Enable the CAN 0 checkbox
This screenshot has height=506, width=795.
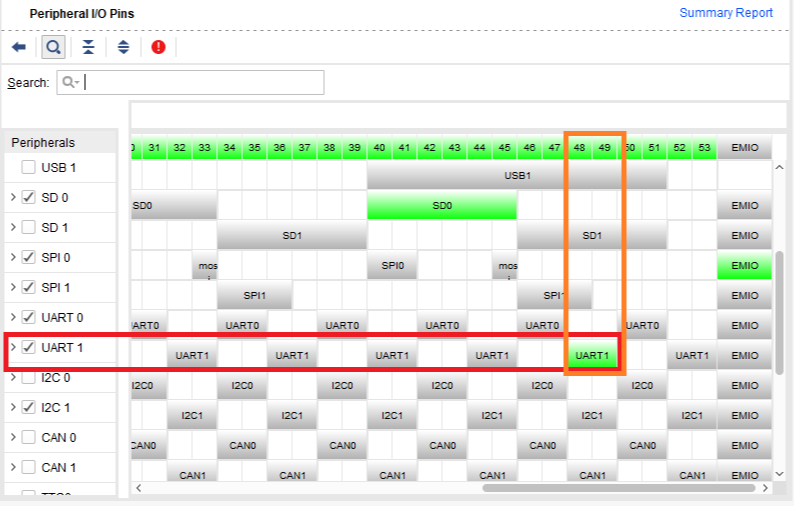click(29, 438)
